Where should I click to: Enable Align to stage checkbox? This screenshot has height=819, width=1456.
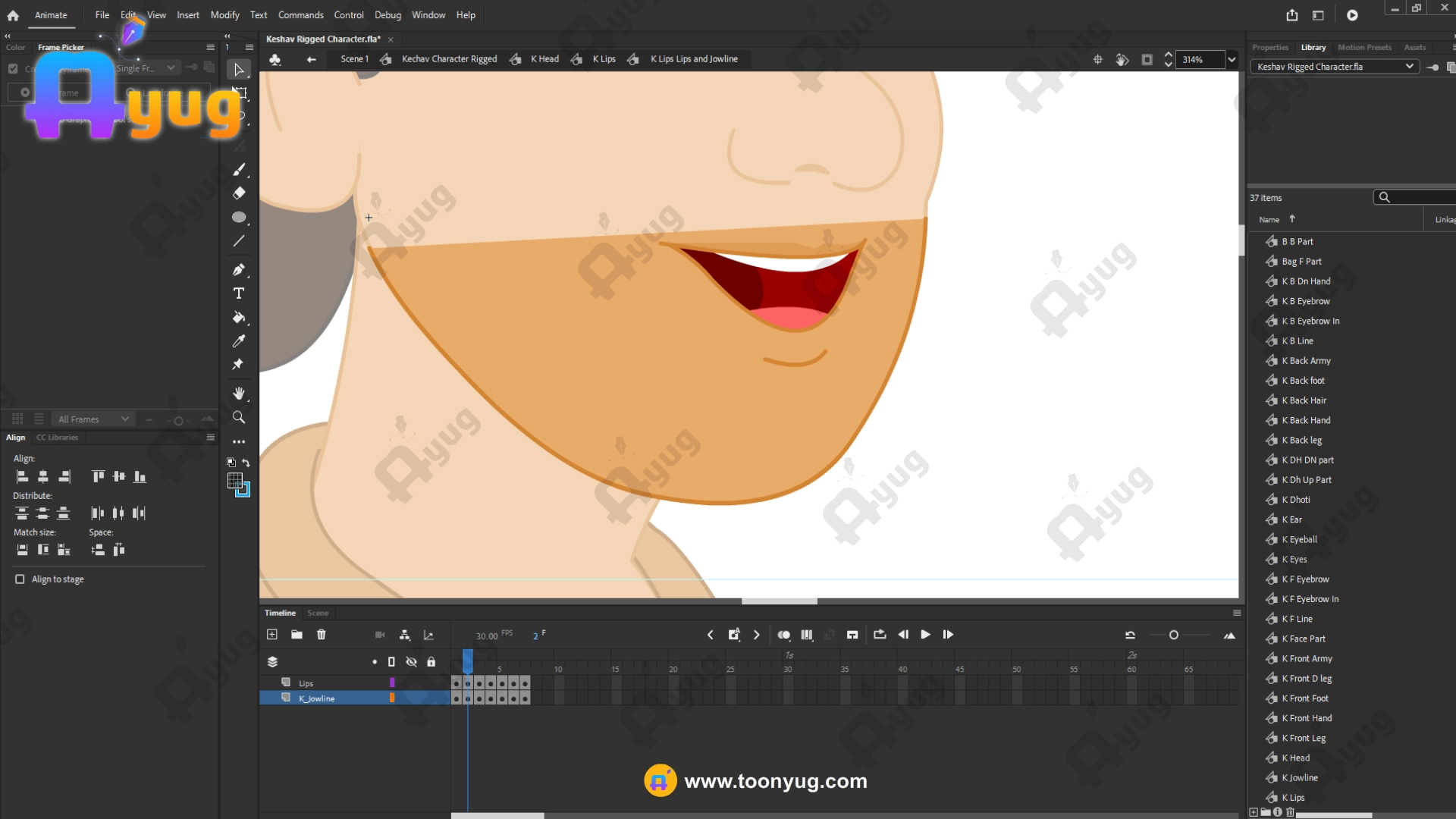pyautogui.click(x=20, y=579)
